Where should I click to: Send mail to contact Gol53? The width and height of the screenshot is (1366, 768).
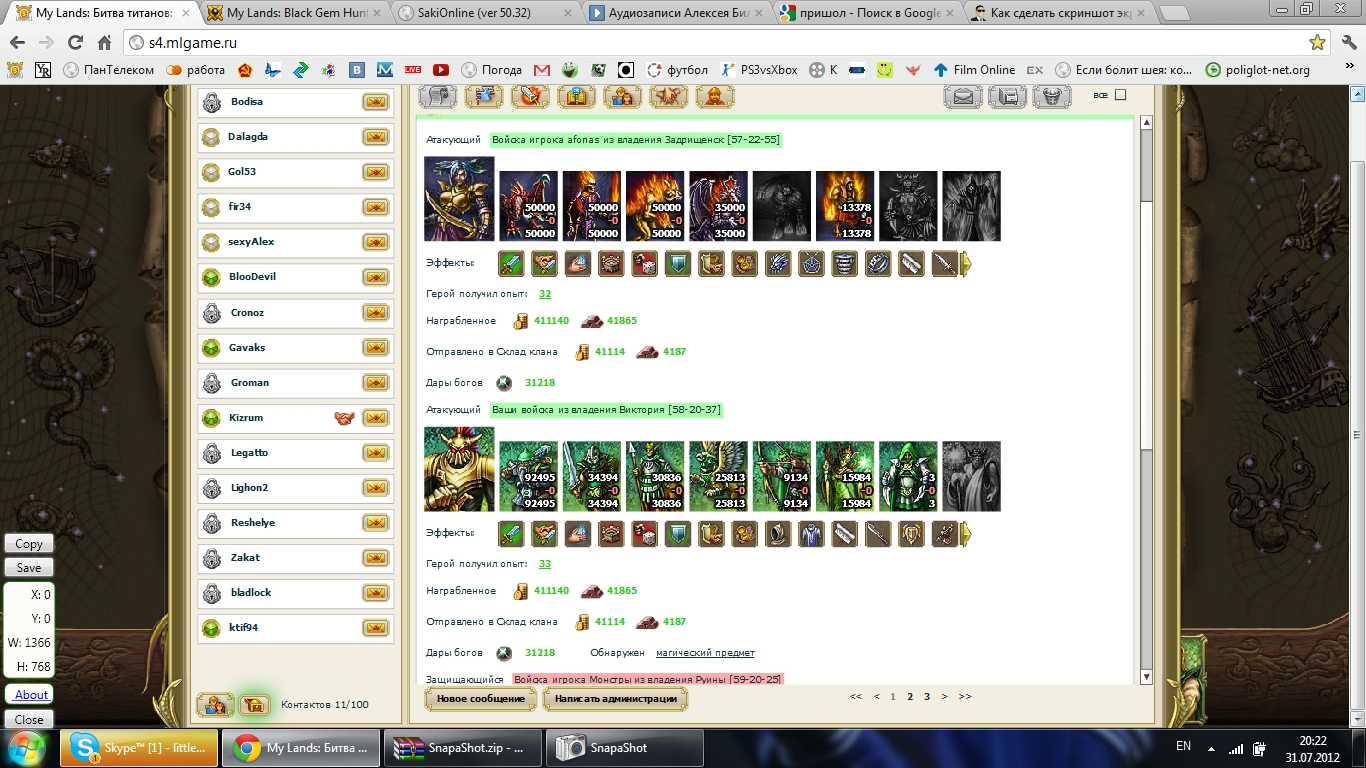[x=375, y=172]
